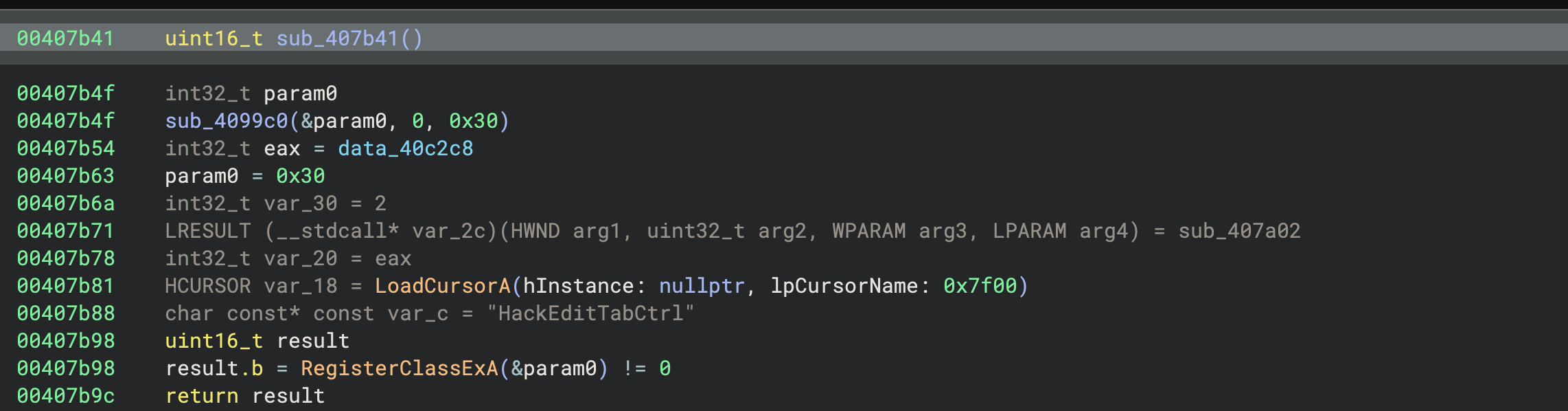
Task: Select the sub_407b41 function name header
Action: tap(337, 38)
